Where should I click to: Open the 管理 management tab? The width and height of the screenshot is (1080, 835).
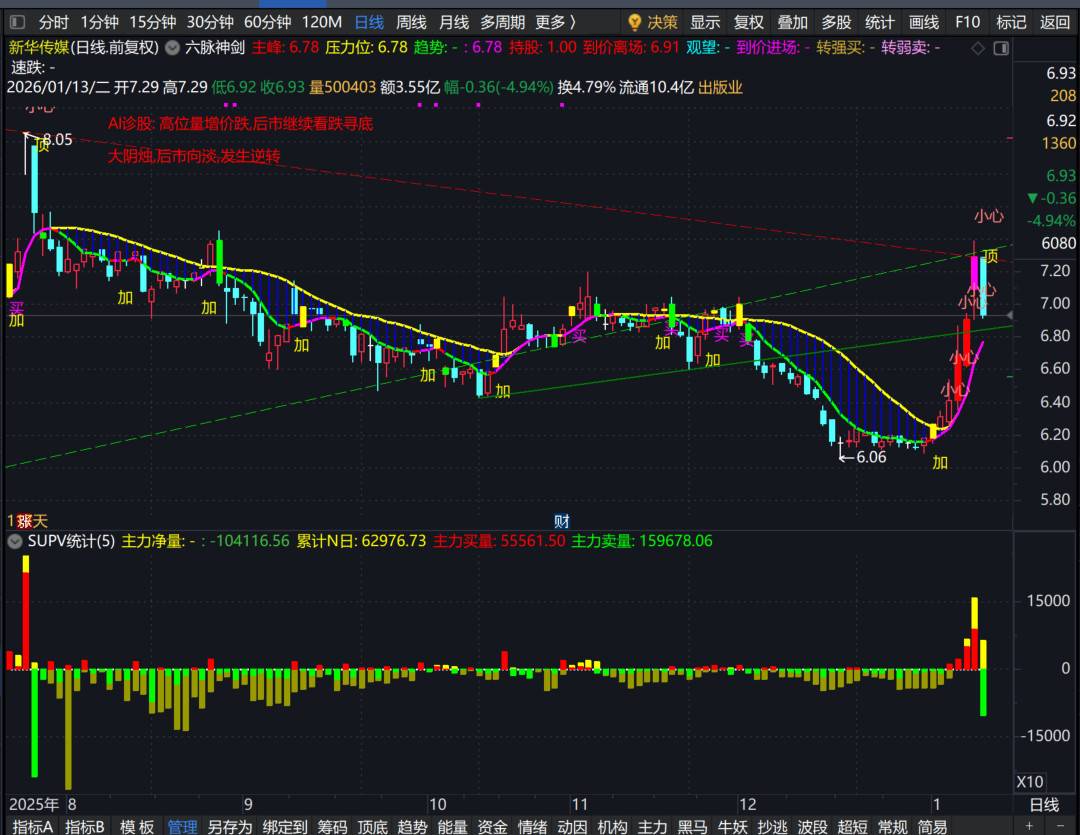tap(182, 827)
